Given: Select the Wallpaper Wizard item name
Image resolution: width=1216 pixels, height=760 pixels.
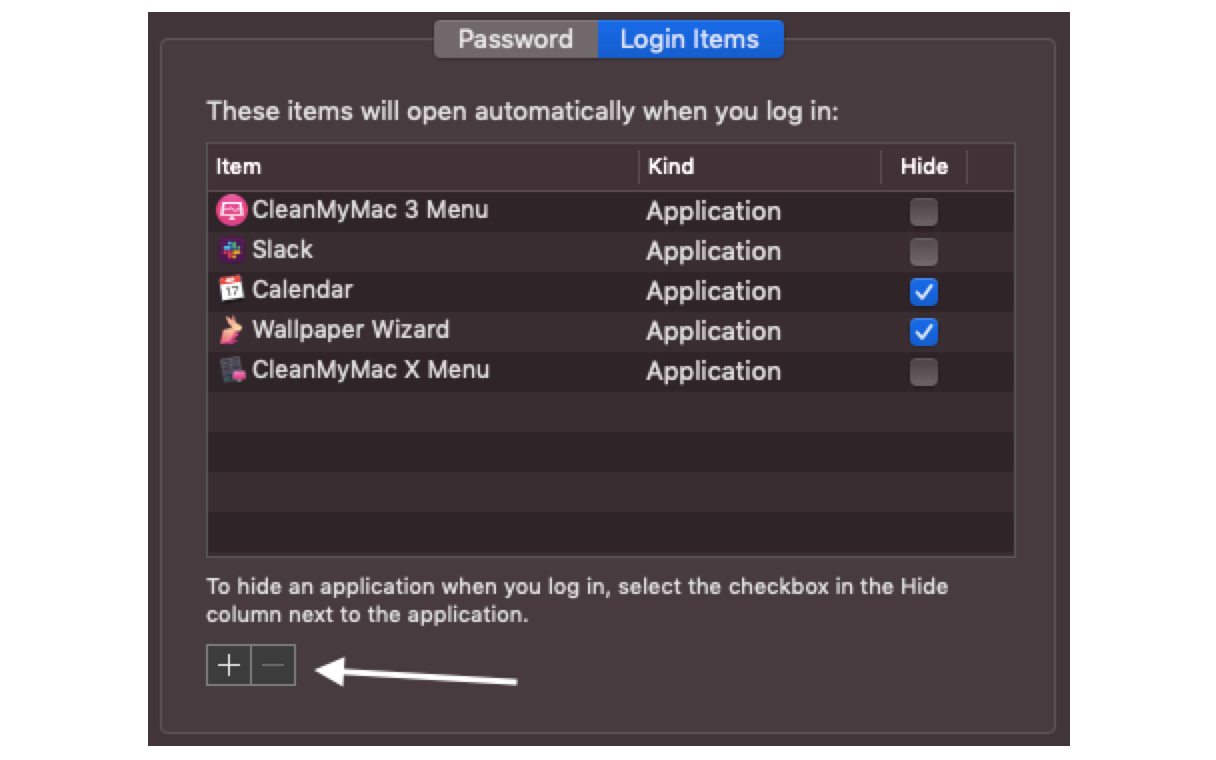Looking at the screenshot, I should point(351,330).
